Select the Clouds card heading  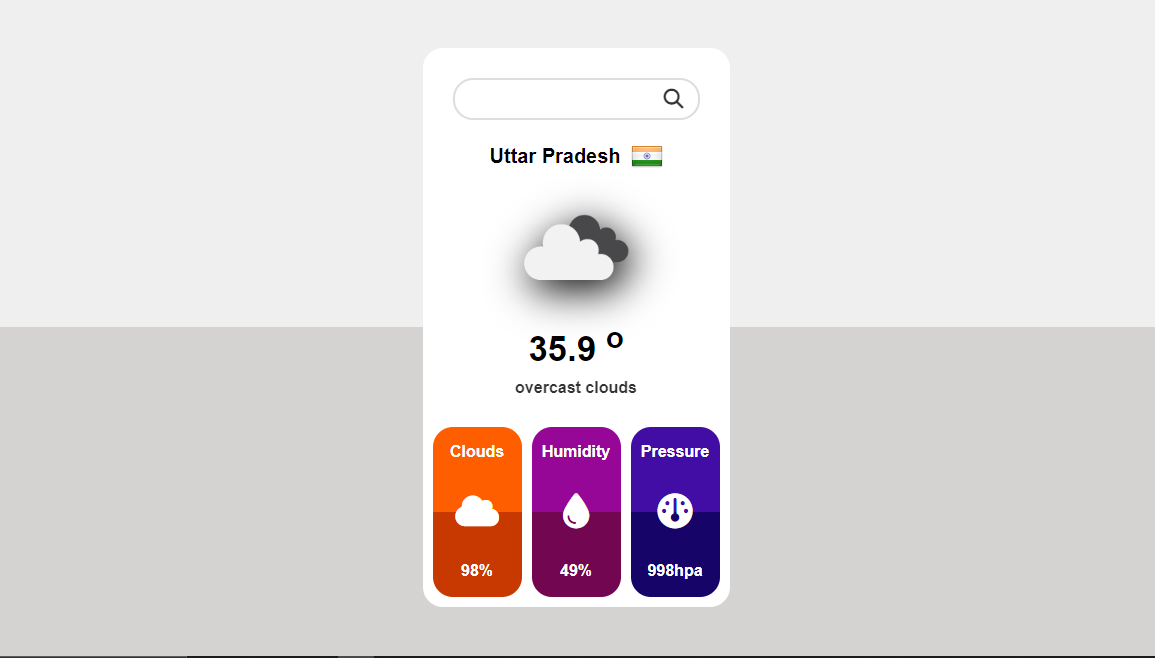pos(477,452)
